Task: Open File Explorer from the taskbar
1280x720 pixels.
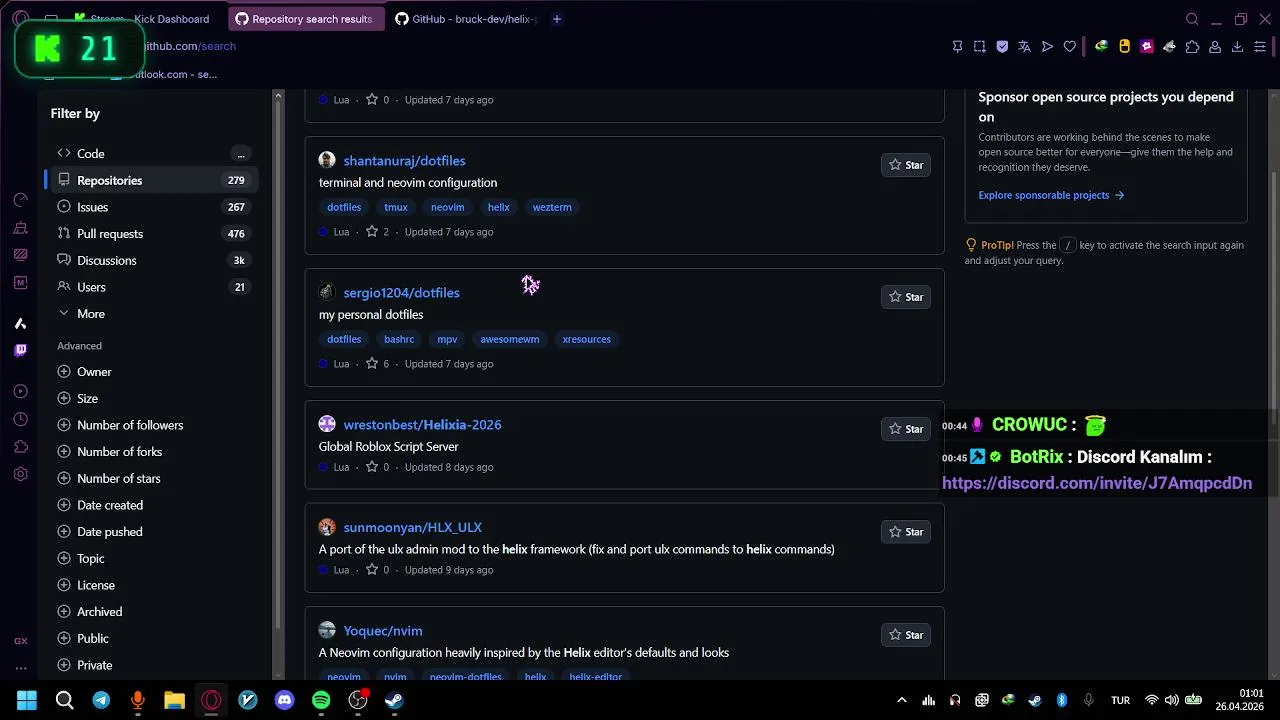Action: tap(175, 700)
